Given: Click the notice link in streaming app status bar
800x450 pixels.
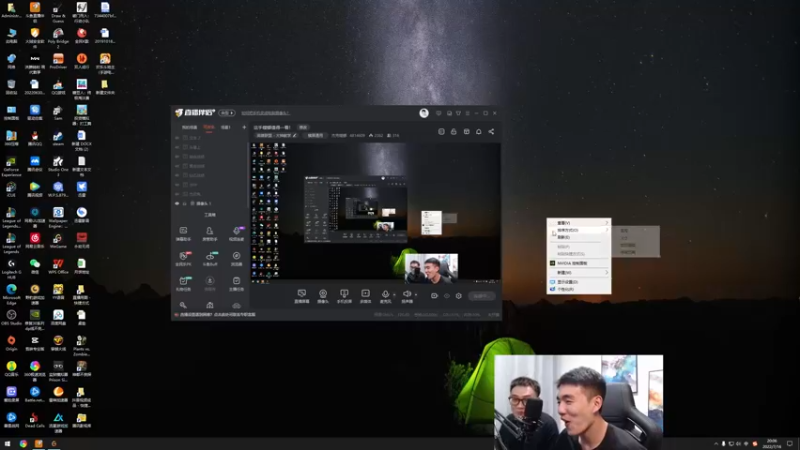Looking at the screenshot, I should point(218,315).
